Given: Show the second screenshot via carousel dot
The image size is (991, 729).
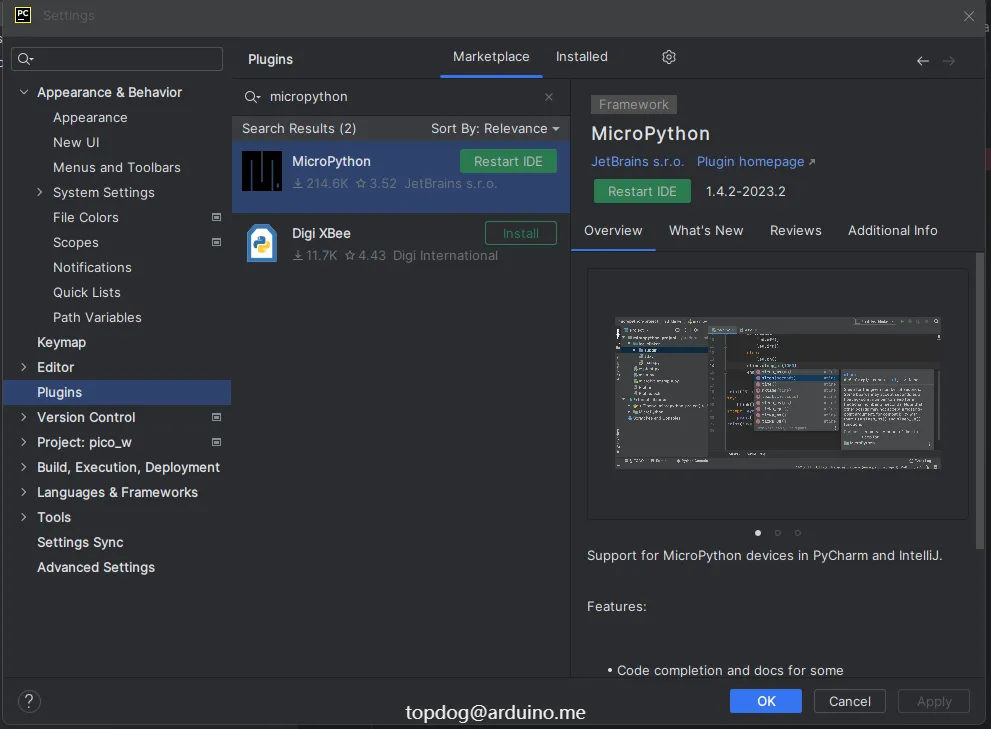Looking at the screenshot, I should (778, 533).
